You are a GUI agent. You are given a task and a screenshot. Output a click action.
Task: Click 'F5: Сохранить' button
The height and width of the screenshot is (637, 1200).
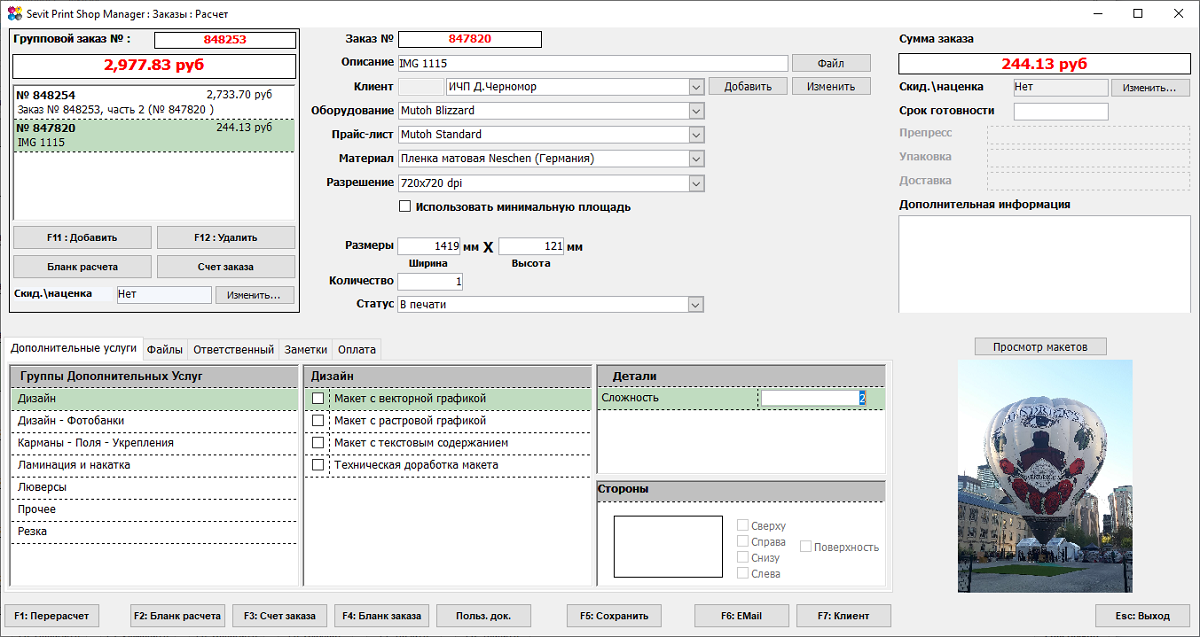coord(614,616)
